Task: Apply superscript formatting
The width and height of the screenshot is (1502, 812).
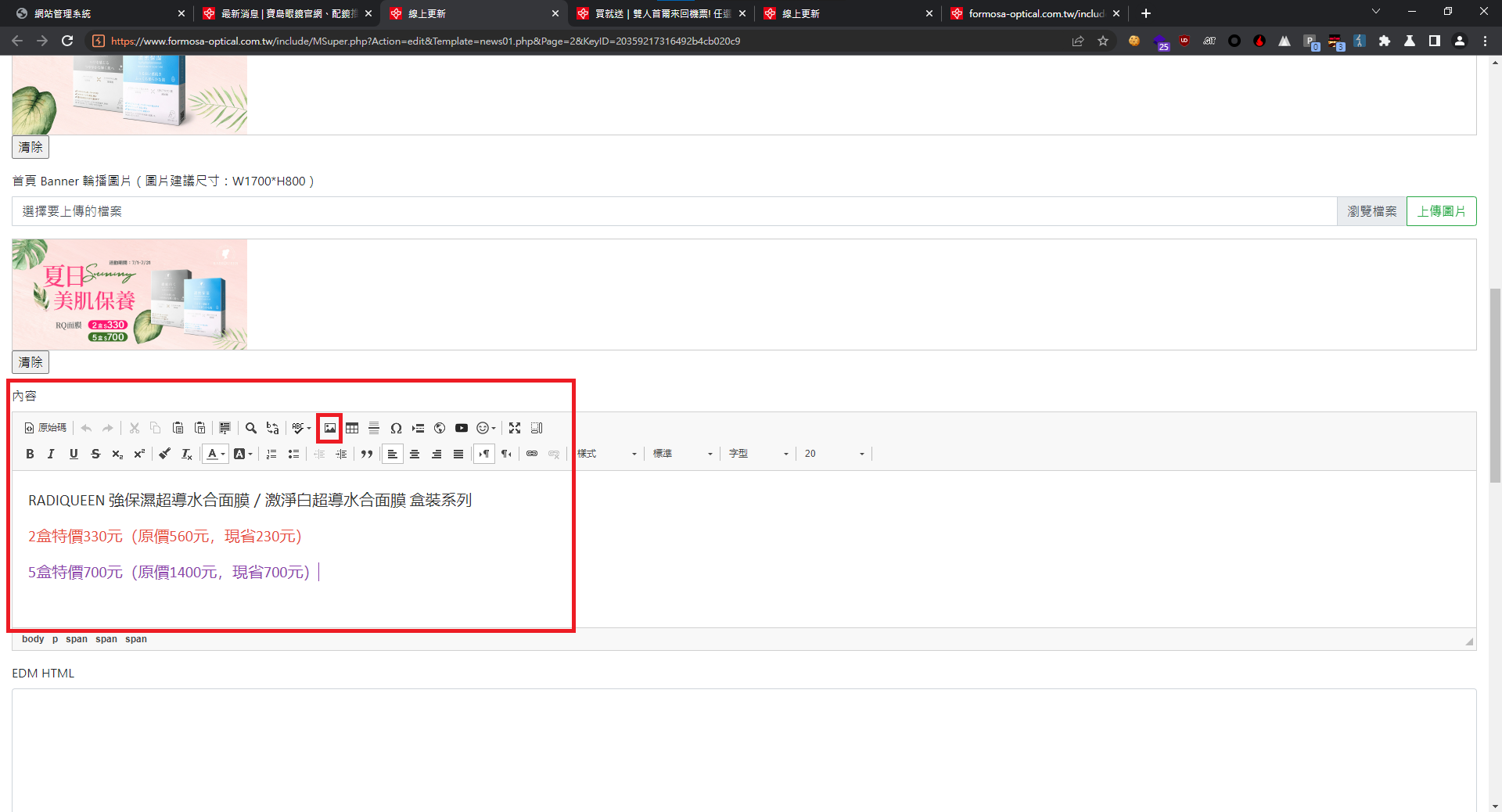Action: [139, 454]
